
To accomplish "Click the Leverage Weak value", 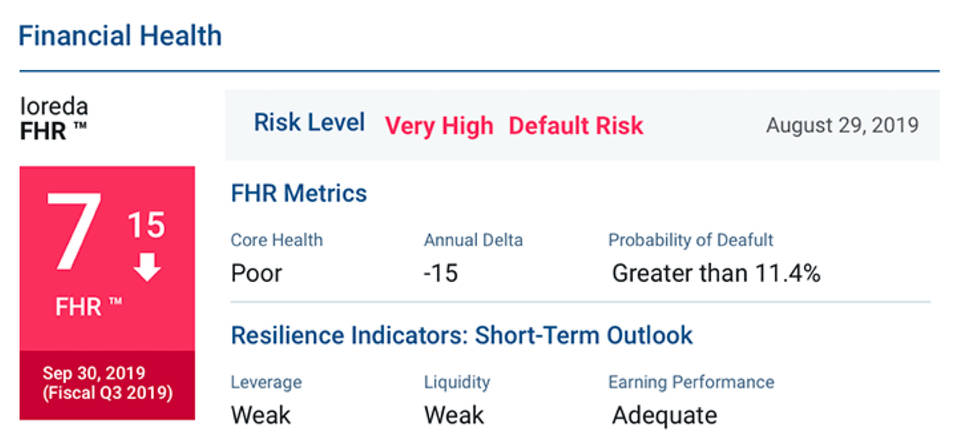I will pos(259,414).
